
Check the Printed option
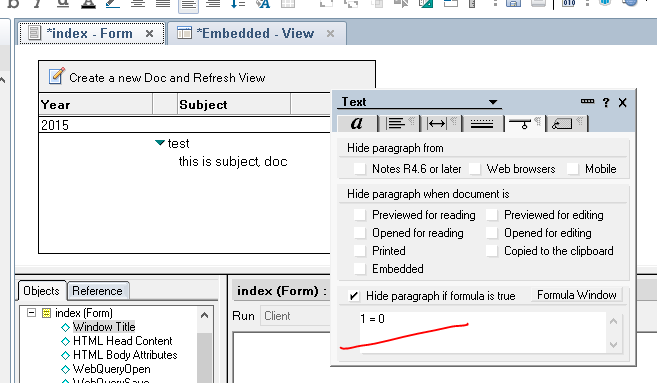(360, 251)
